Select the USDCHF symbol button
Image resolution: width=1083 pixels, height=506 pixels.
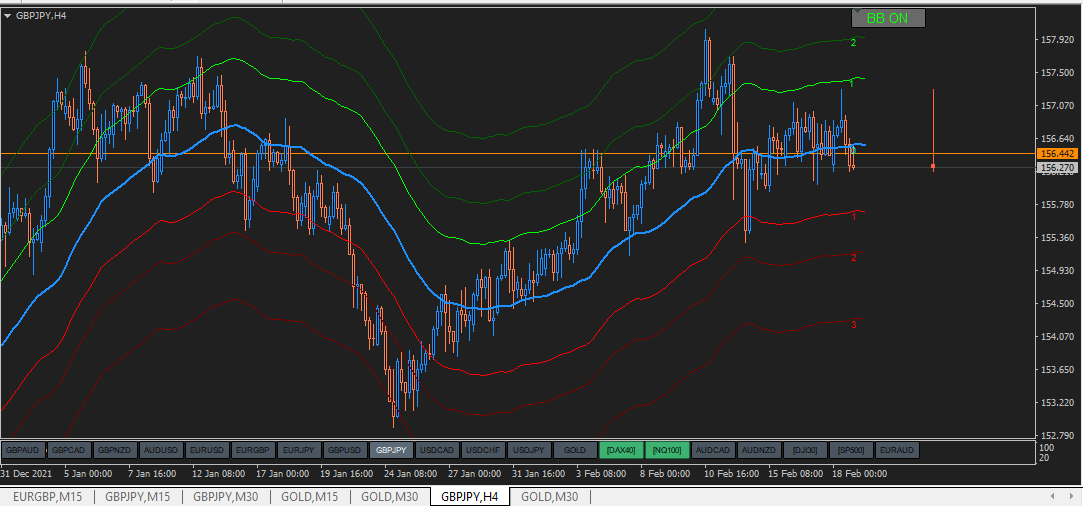[x=483, y=451]
